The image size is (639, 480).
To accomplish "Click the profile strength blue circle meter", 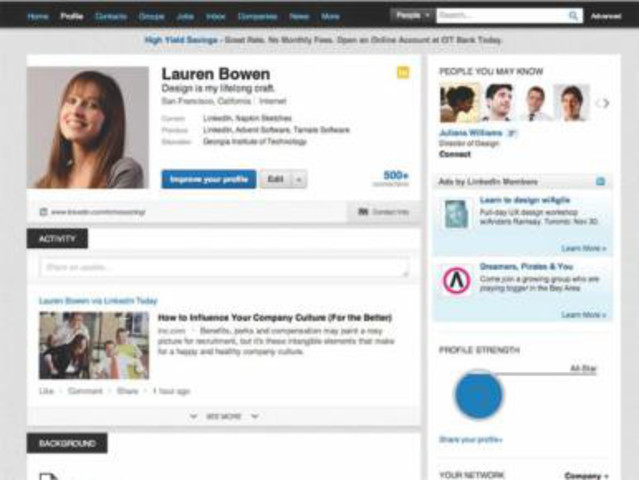I will [478, 395].
